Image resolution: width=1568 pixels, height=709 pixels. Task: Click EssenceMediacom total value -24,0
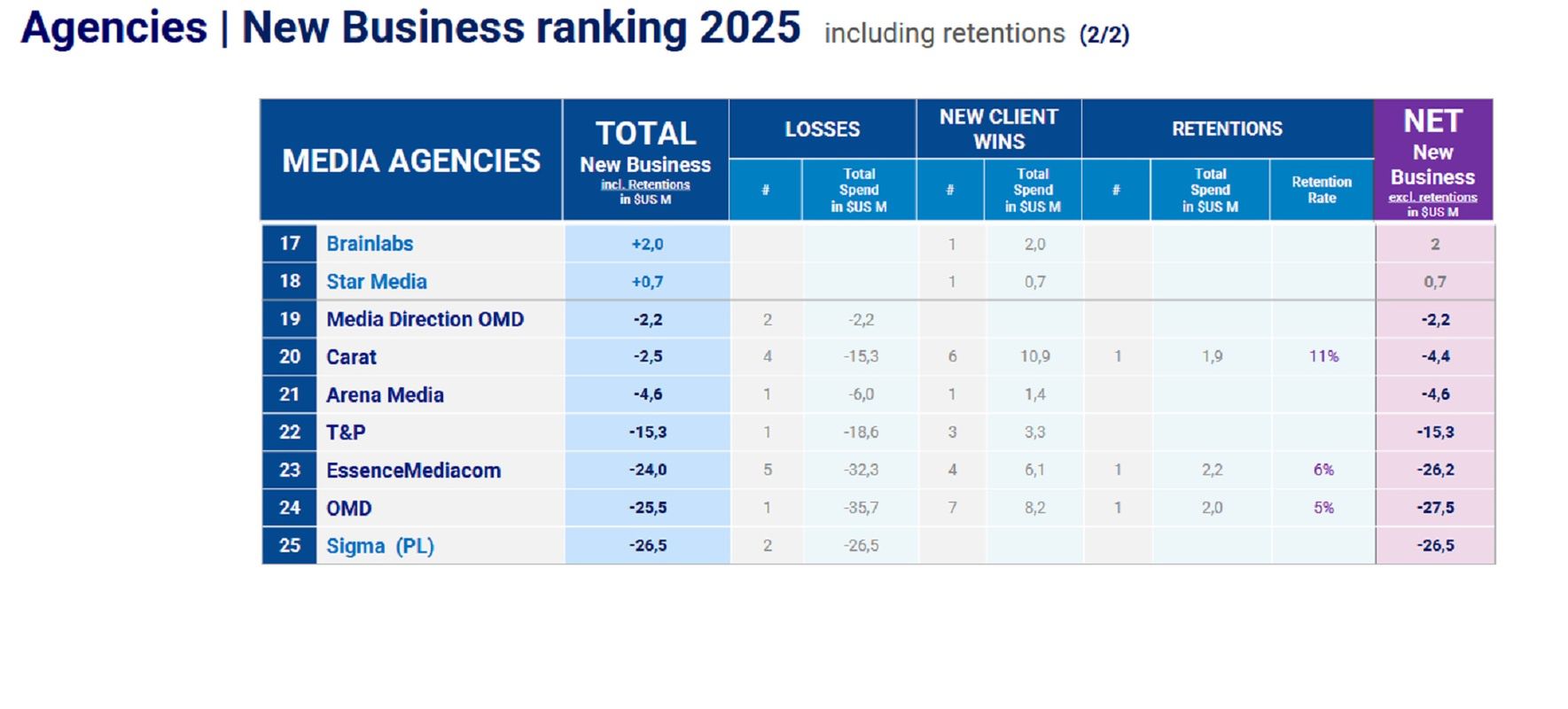[x=648, y=470]
